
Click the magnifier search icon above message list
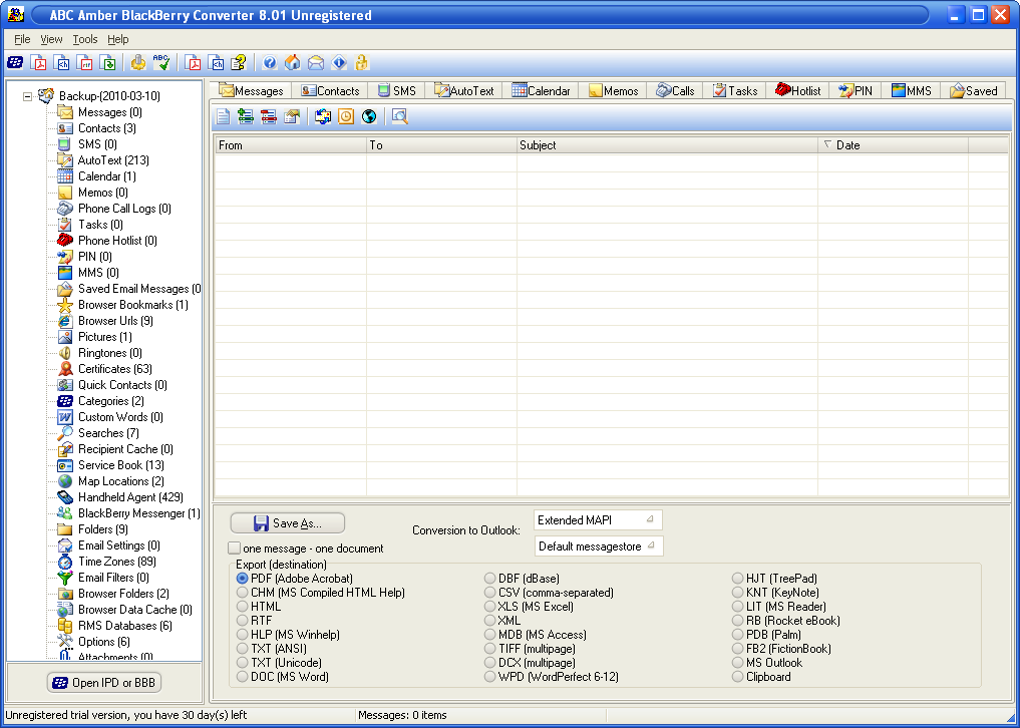[x=399, y=117]
